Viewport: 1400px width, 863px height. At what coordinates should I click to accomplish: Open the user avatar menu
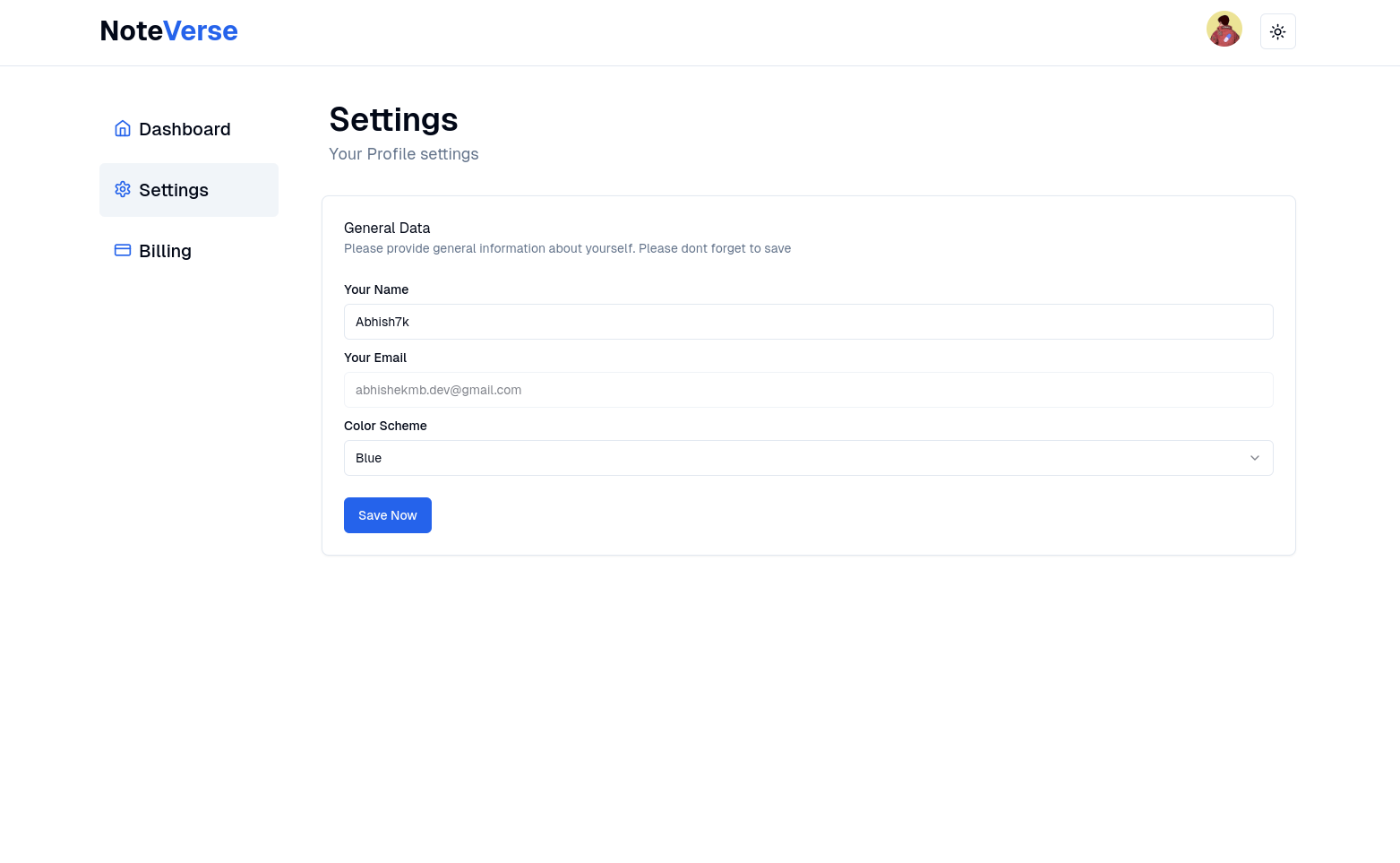click(x=1224, y=30)
